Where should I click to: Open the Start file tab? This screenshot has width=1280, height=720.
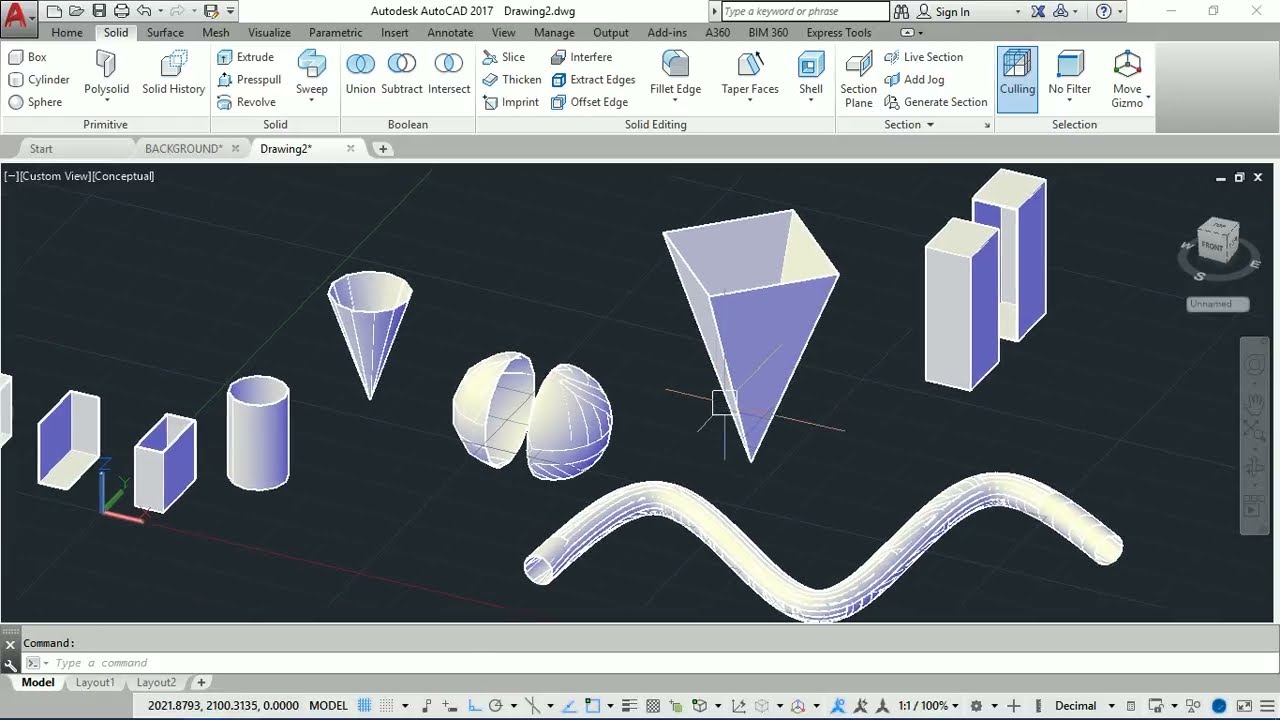[41, 149]
